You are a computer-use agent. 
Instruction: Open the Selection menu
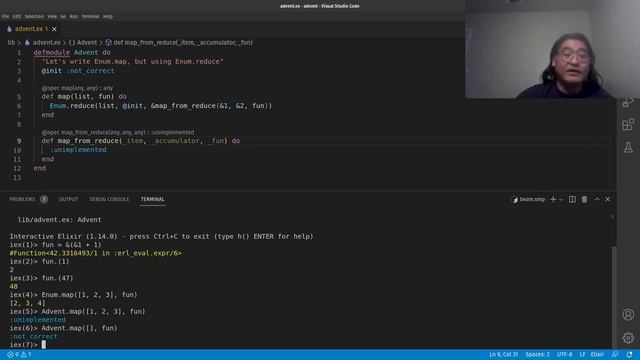34,17
